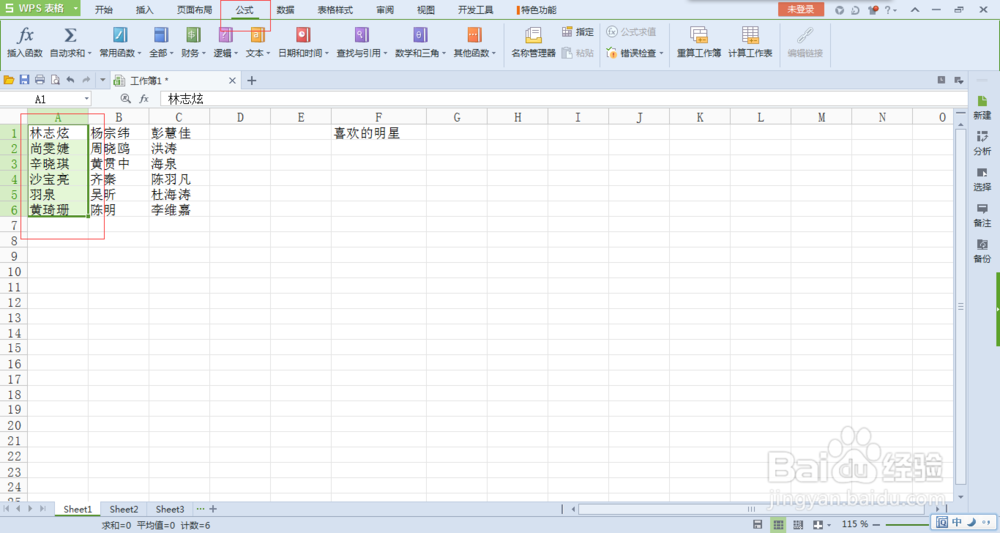Viewport: 1000px width, 533px height.
Task: Click the New (新建) sidebar icon
Action: point(982,108)
